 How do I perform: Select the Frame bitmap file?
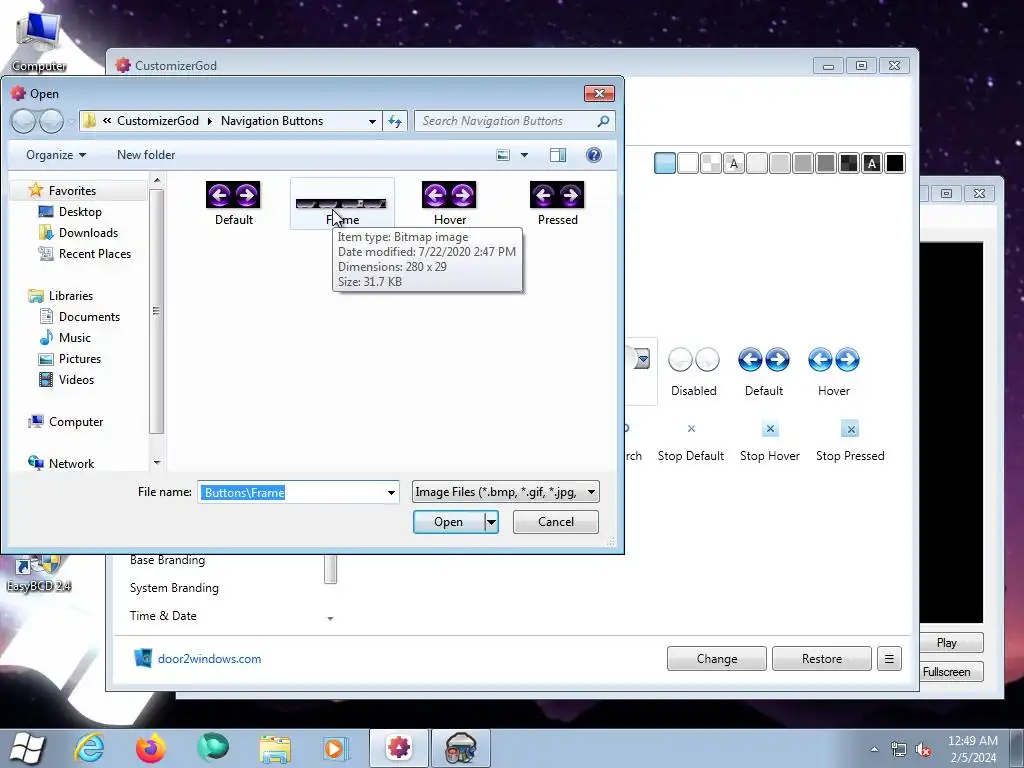pyautogui.click(x=342, y=203)
